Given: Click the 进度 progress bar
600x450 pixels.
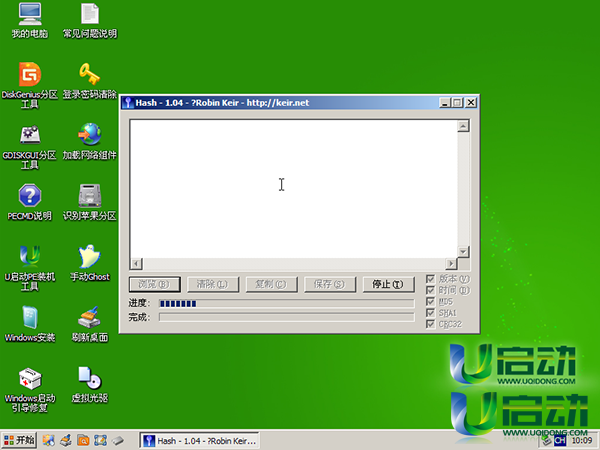Looking at the screenshot, I should click(x=285, y=303).
